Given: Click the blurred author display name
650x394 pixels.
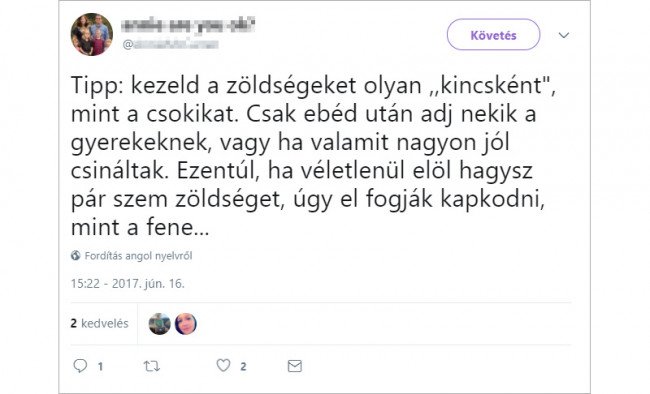Looking at the screenshot, I should 188,25.
